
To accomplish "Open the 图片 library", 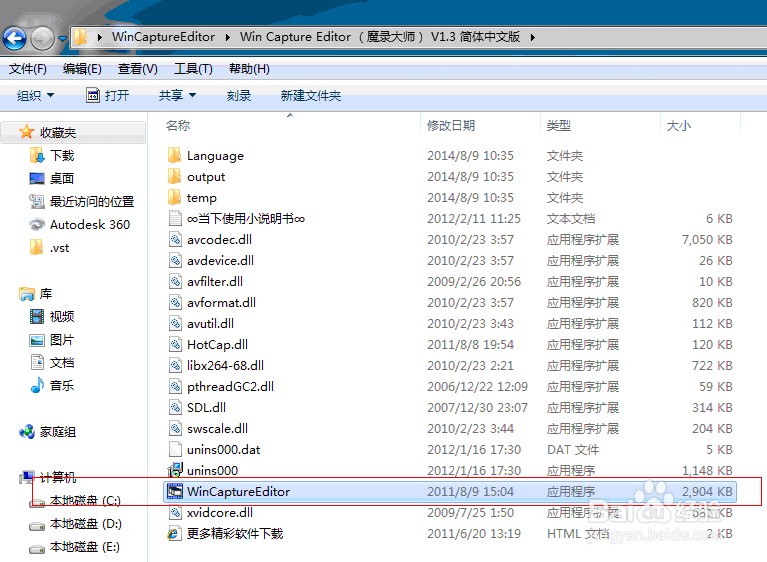I will click(x=52, y=339).
